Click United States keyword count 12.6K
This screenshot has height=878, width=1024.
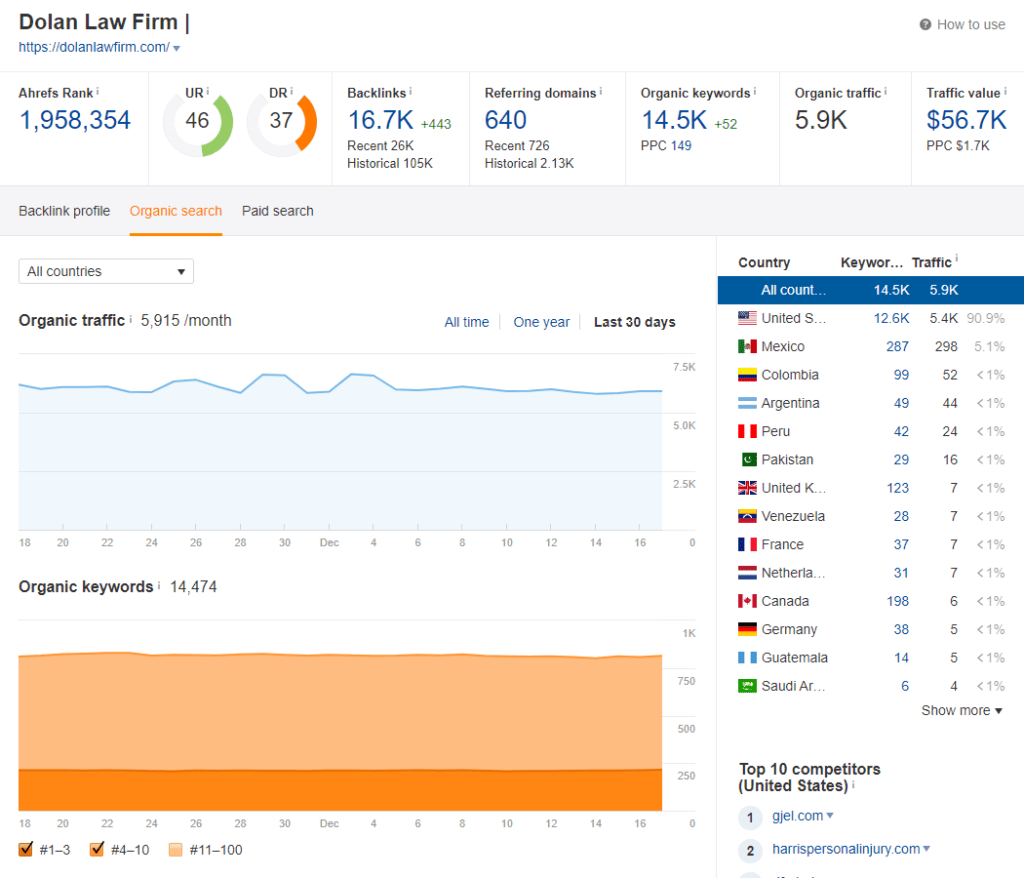[x=891, y=318]
